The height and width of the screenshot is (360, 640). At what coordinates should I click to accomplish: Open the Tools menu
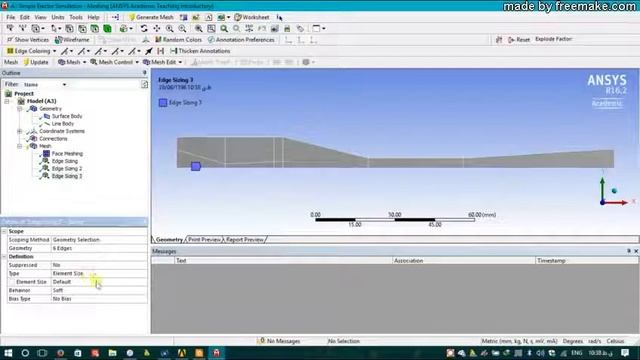click(76, 17)
